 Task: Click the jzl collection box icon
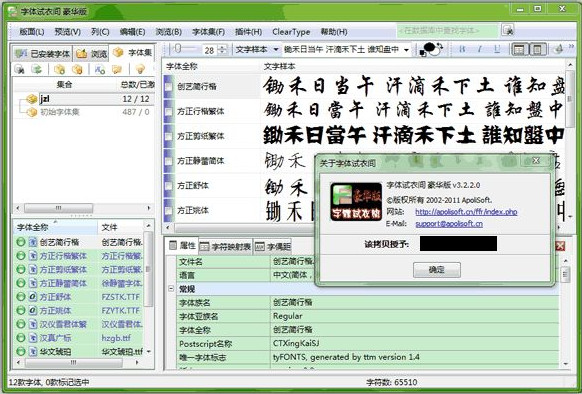click(32, 99)
